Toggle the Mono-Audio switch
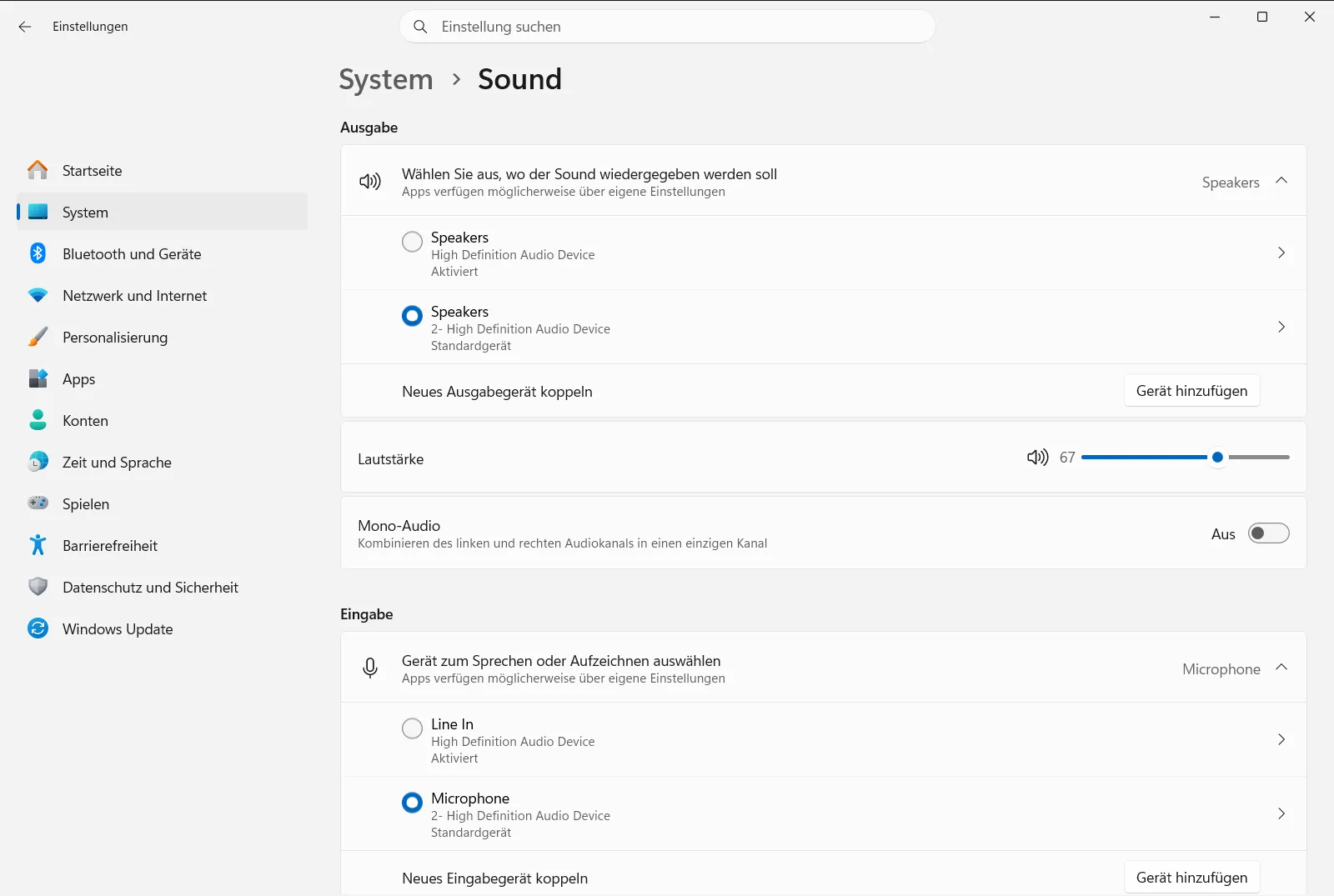The width and height of the screenshot is (1334, 896). click(1268, 533)
